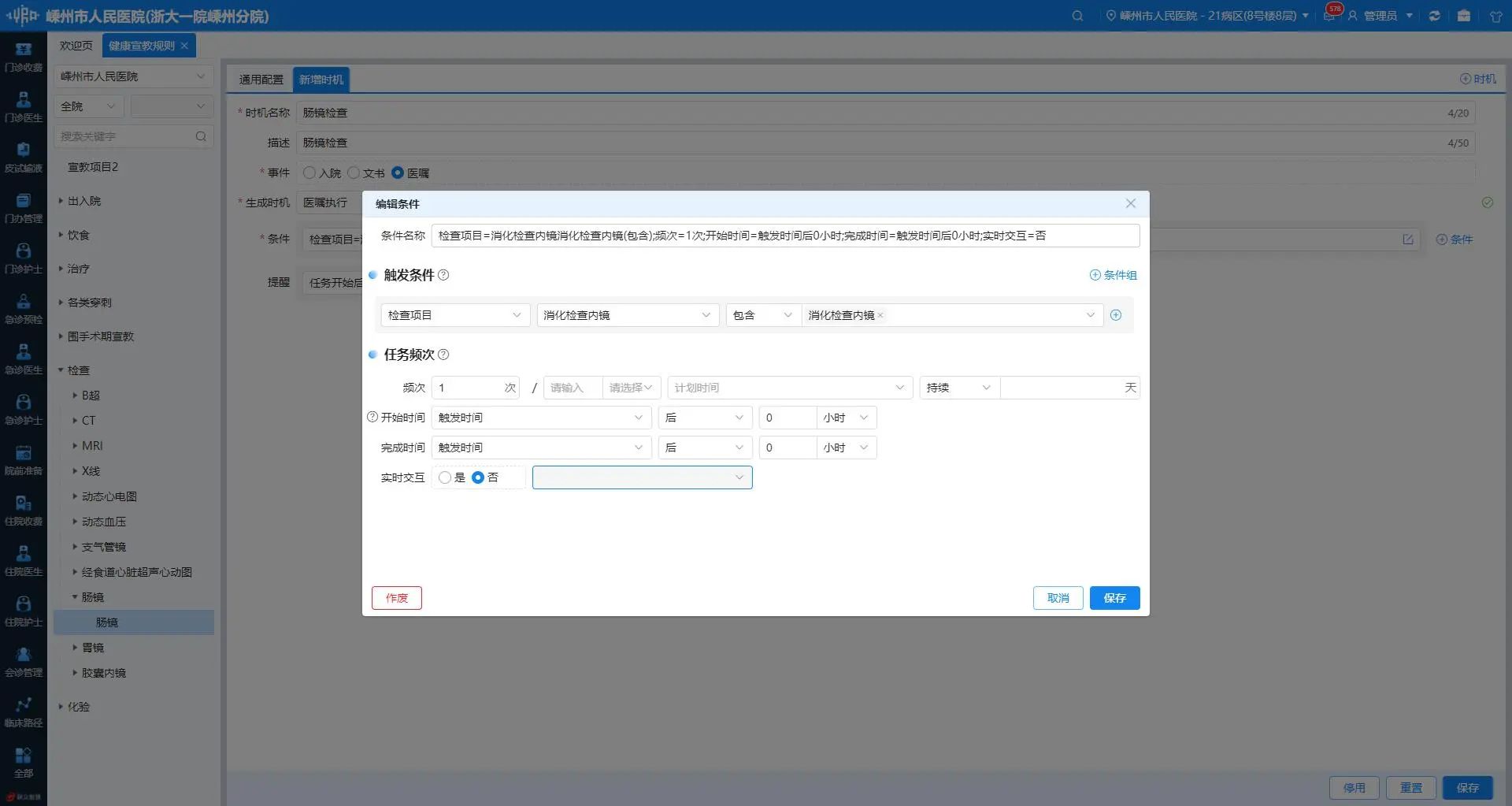Expand the 胃镜 tree node
Image resolution: width=1512 pixels, height=806 pixels.
coord(76,648)
